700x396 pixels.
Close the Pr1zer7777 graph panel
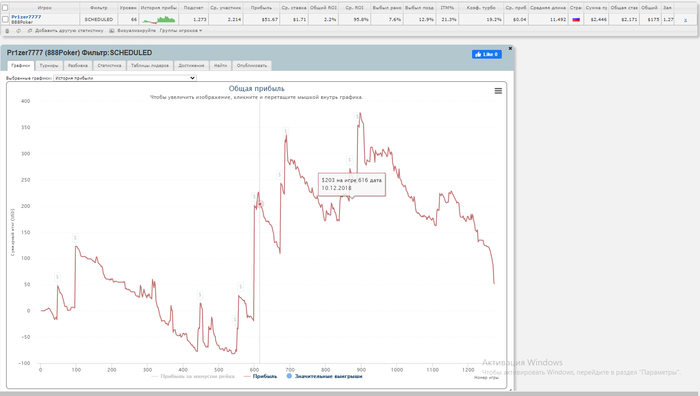click(x=510, y=48)
